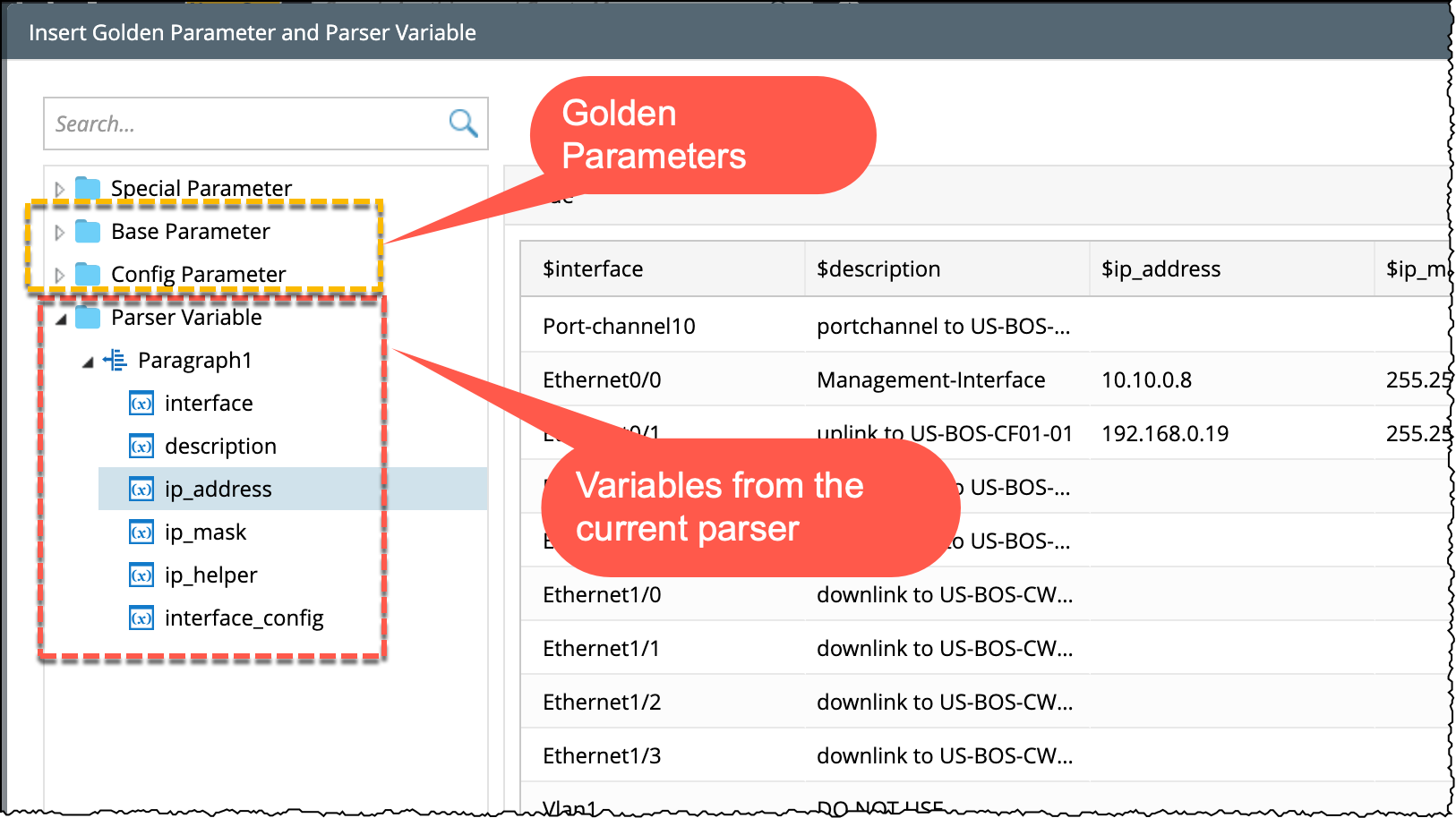Select the description parser variable

pyautogui.click(x=220, y=447)
